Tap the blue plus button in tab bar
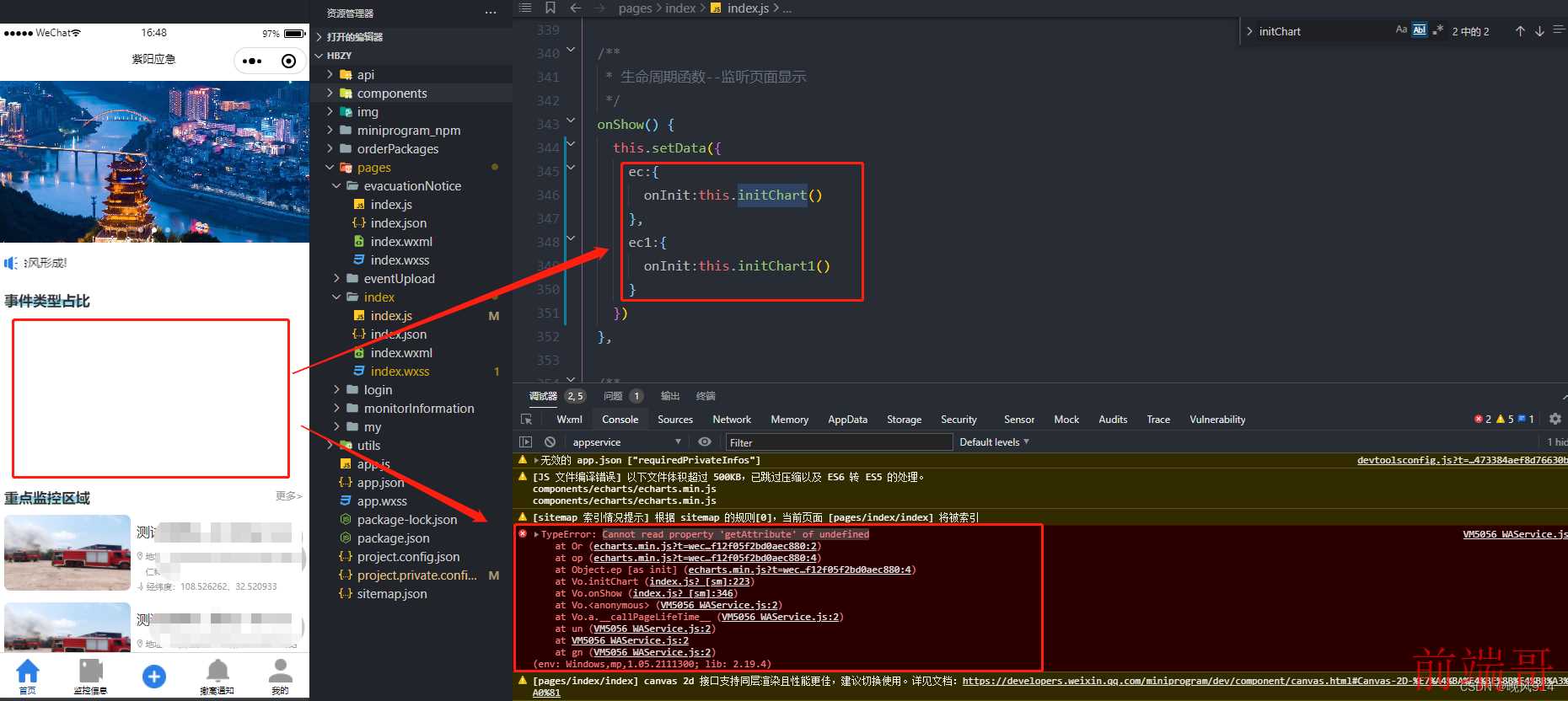The image size is (1568, 701). point(154,676)
